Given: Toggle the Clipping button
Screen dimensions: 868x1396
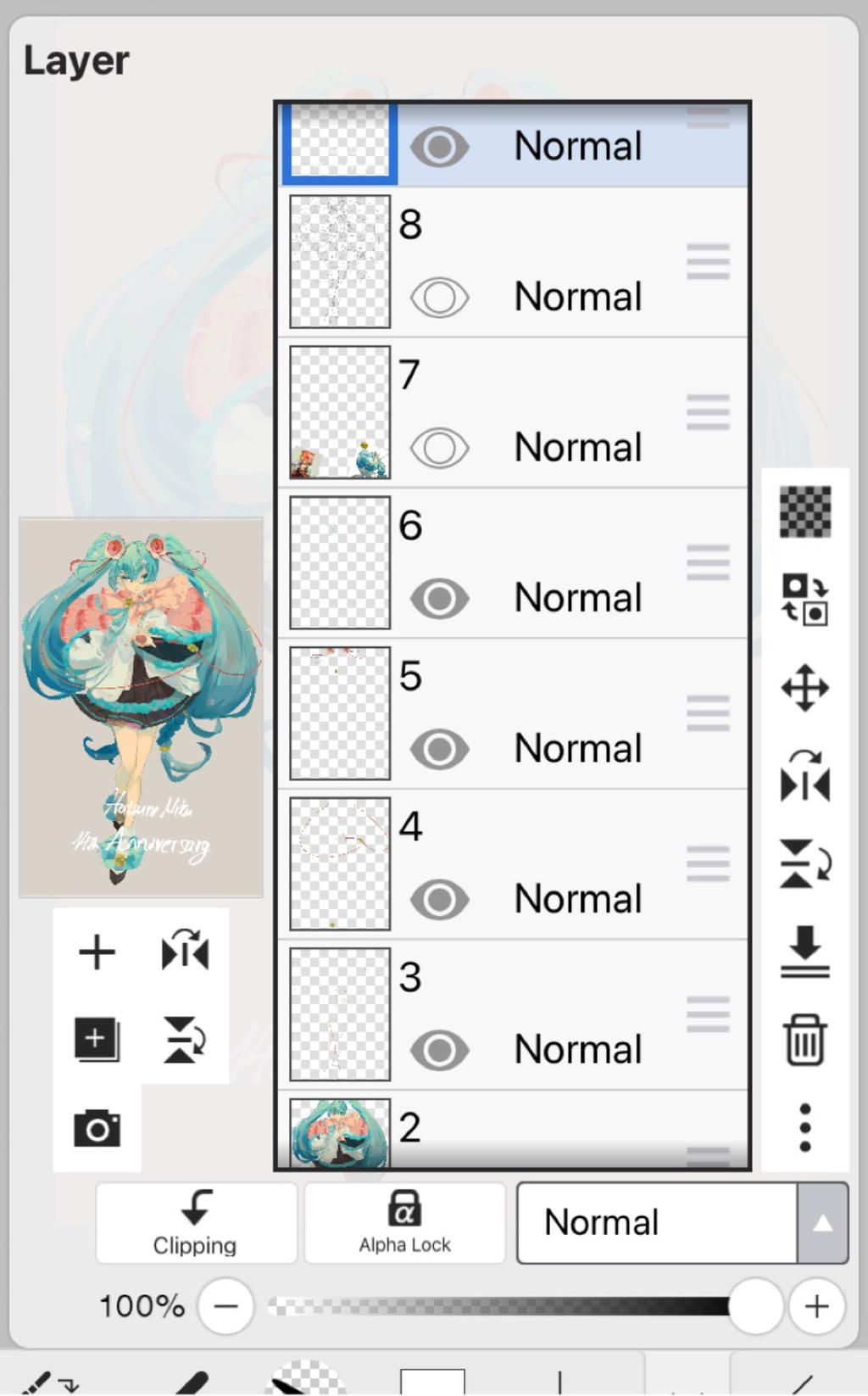Looking at the screenshot, I should [196, 1223].
